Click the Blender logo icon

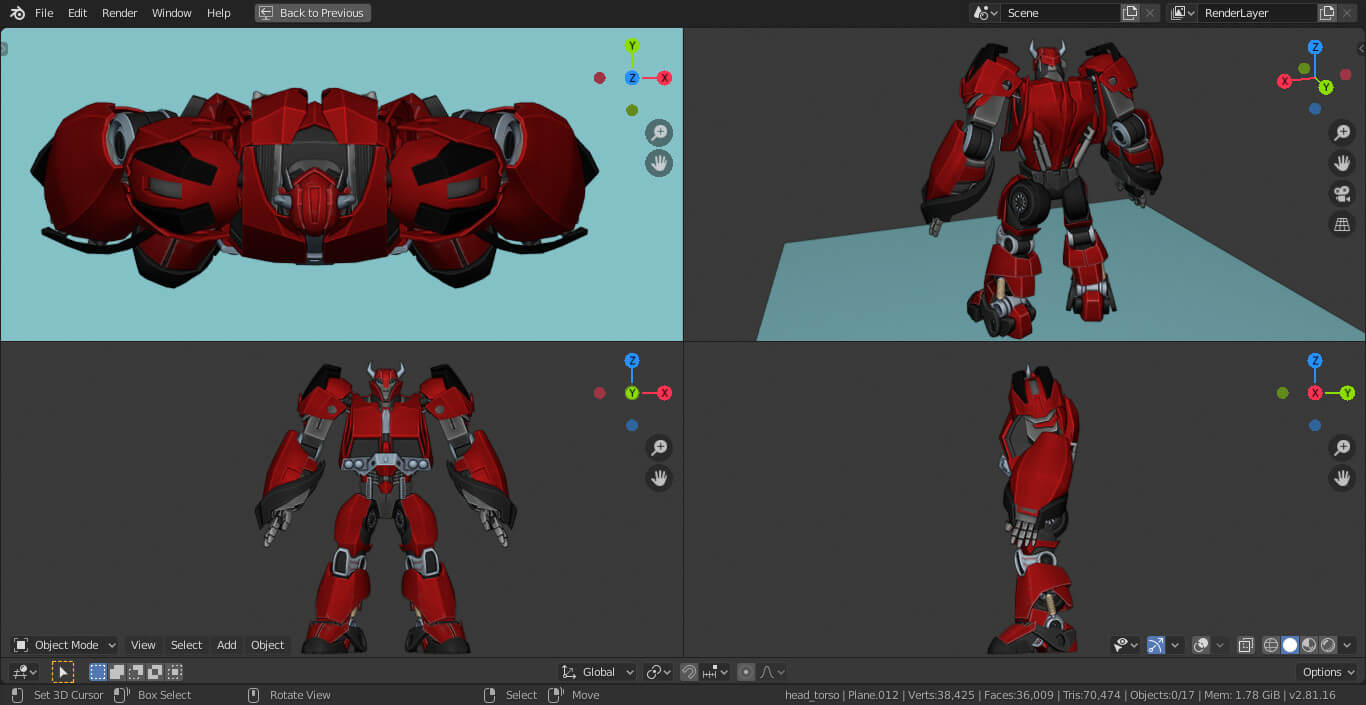pos(17,13)
